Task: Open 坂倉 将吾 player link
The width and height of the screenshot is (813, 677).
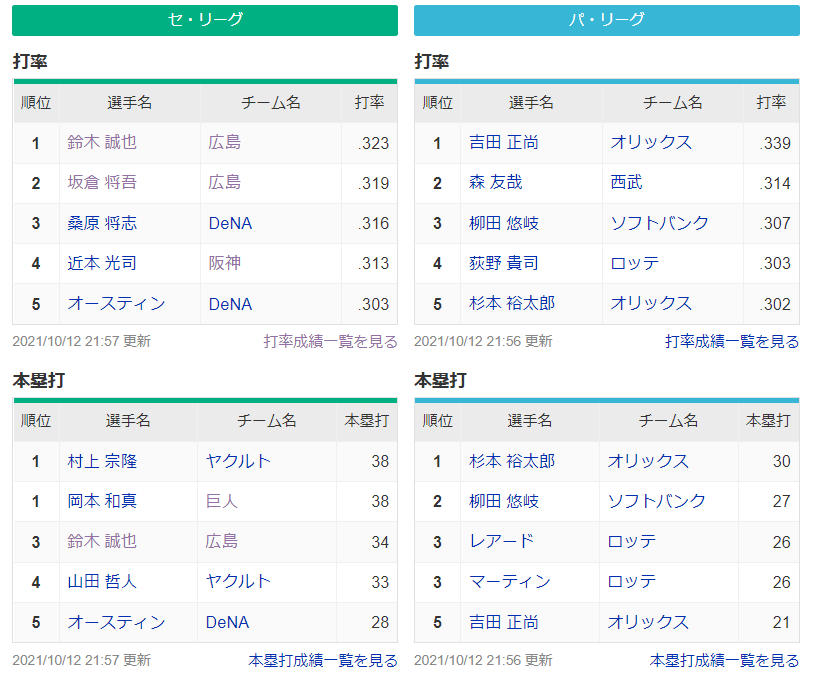Action: [x=102, y=182]
